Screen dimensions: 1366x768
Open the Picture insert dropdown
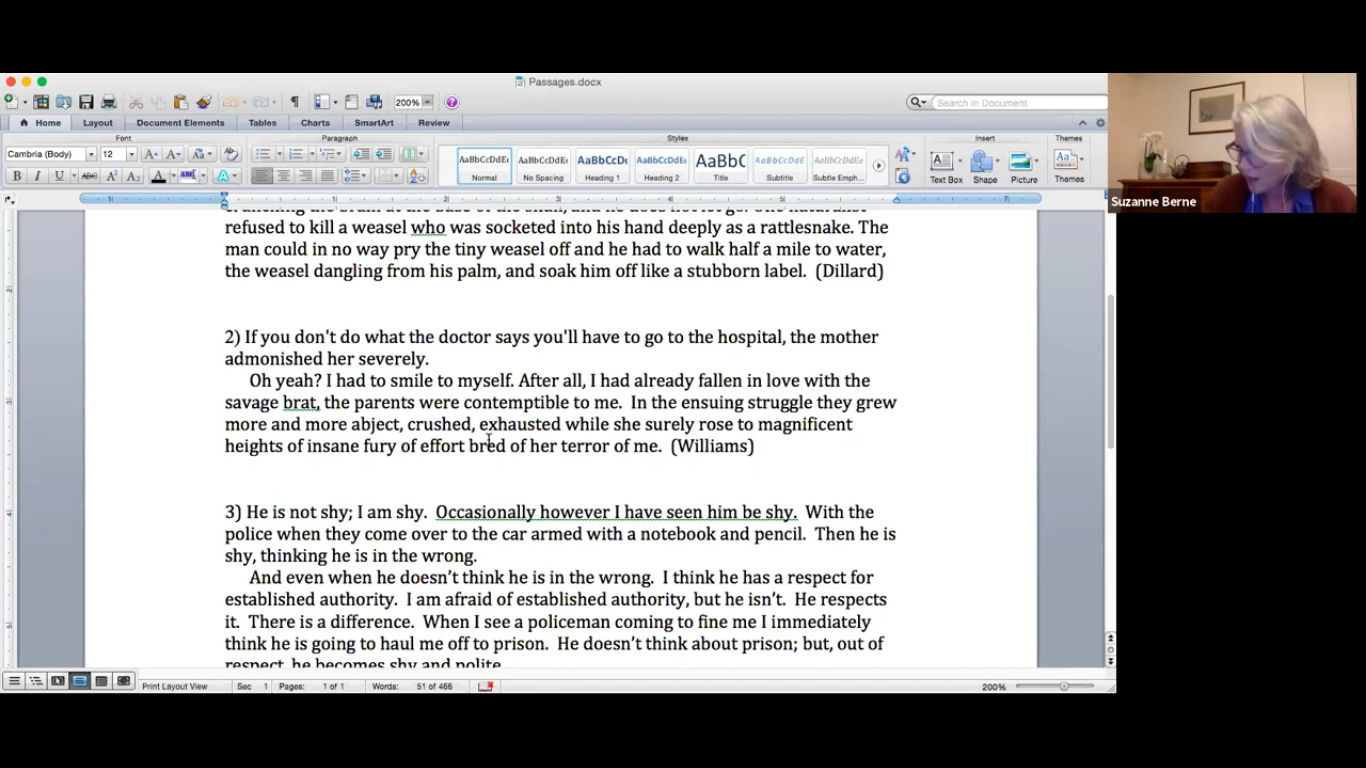1037,161
